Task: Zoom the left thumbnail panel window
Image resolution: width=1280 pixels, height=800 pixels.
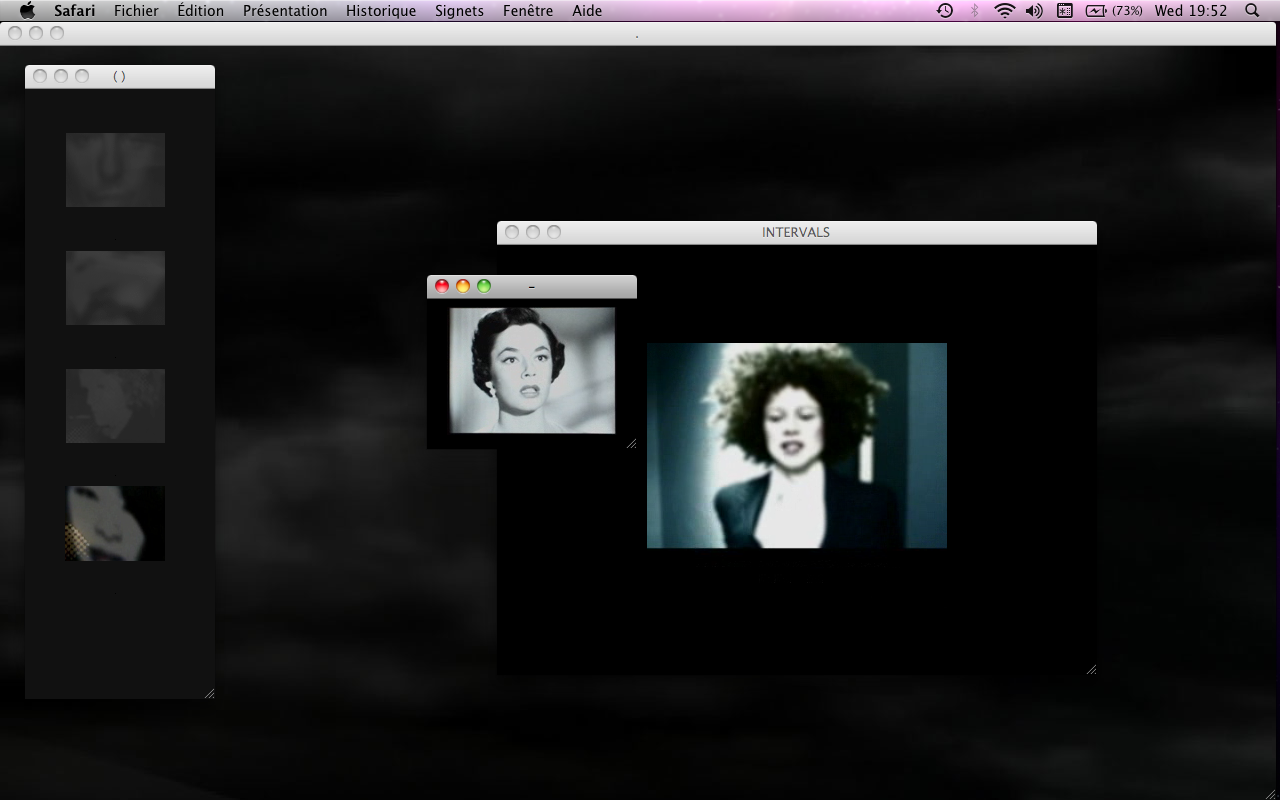Action: [x=82, y=76]
